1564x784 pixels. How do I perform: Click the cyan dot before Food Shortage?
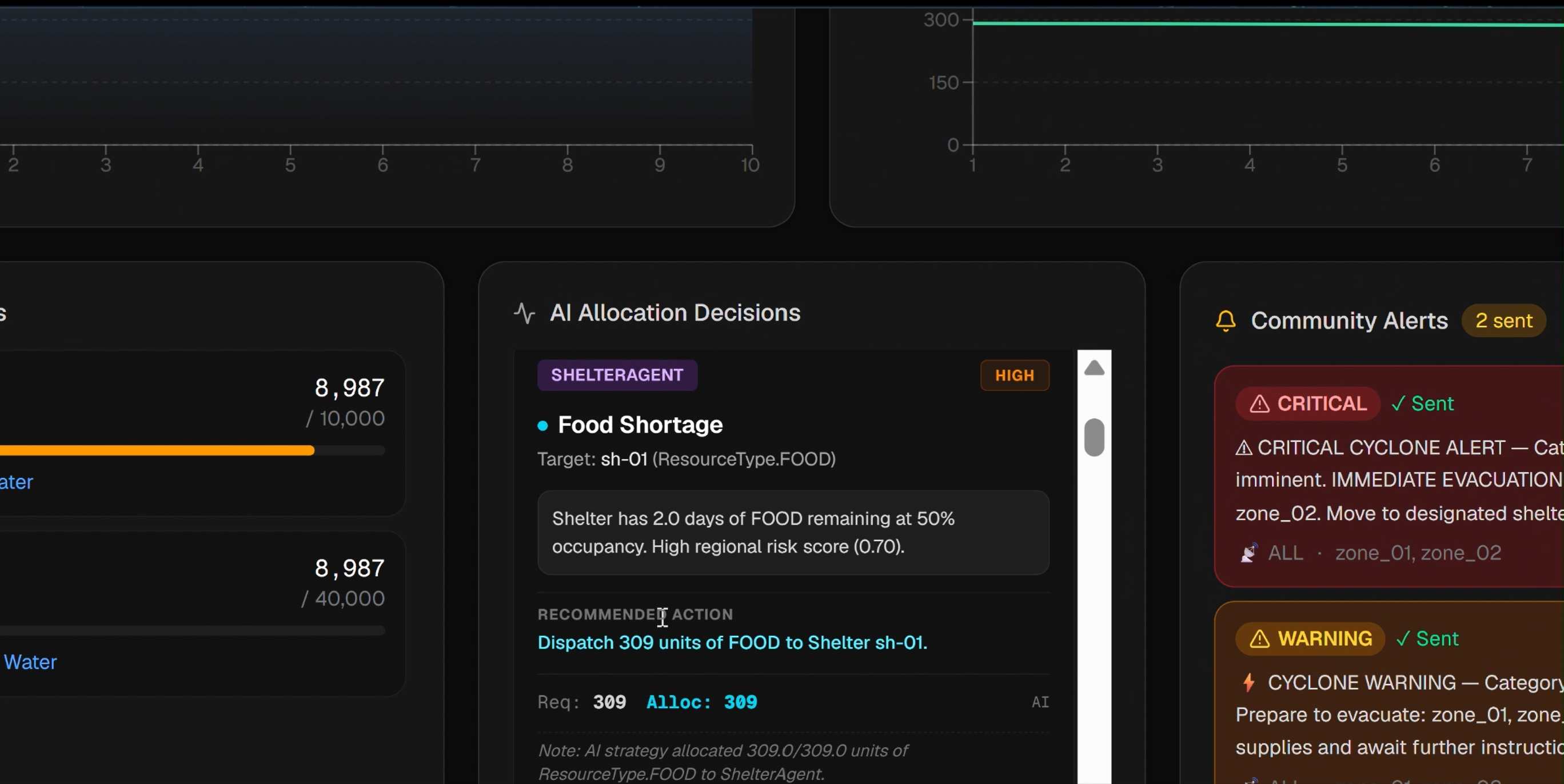point(543,426)
